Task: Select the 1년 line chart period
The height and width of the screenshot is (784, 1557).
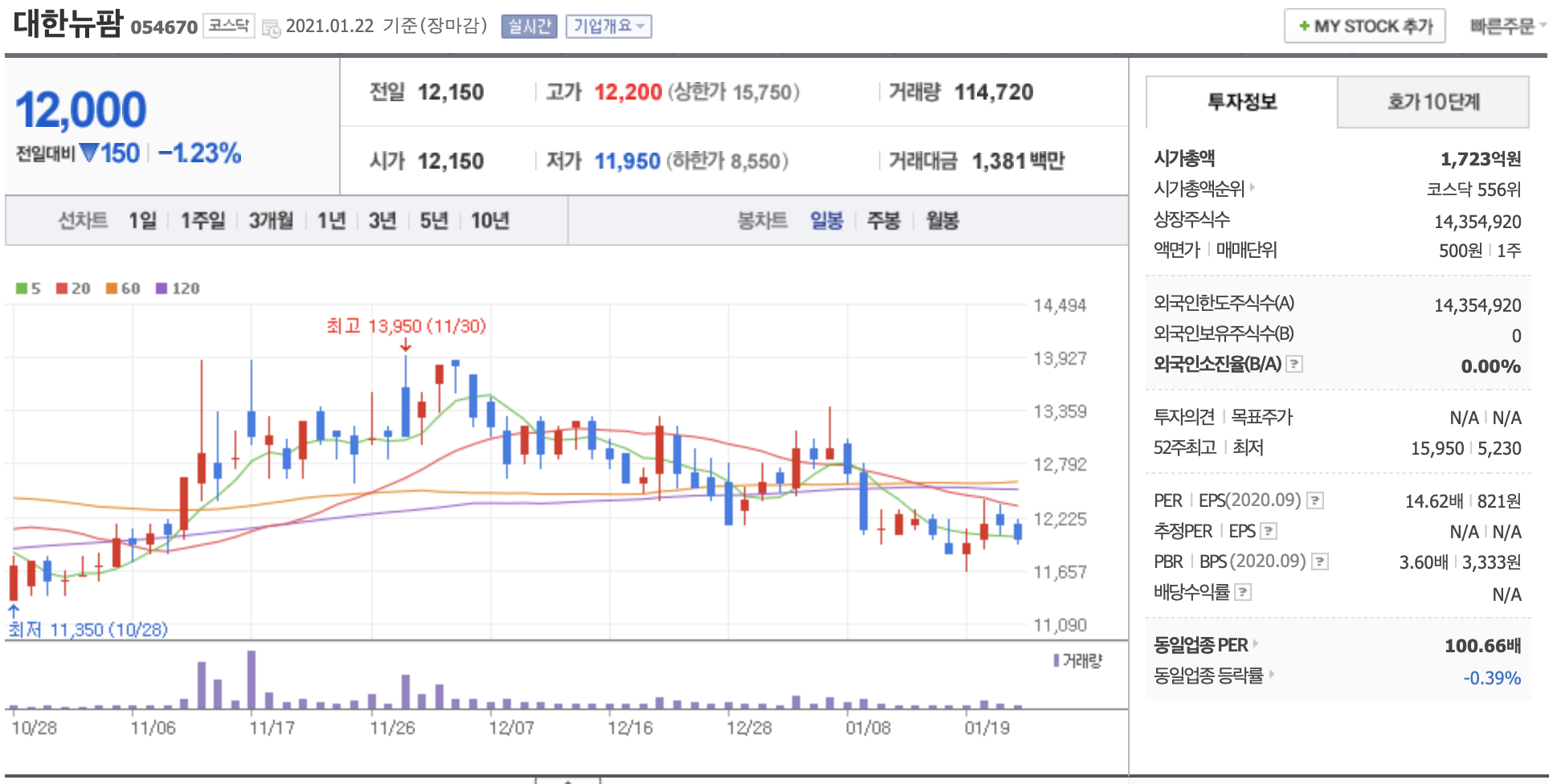Action: tap(331, 221)
